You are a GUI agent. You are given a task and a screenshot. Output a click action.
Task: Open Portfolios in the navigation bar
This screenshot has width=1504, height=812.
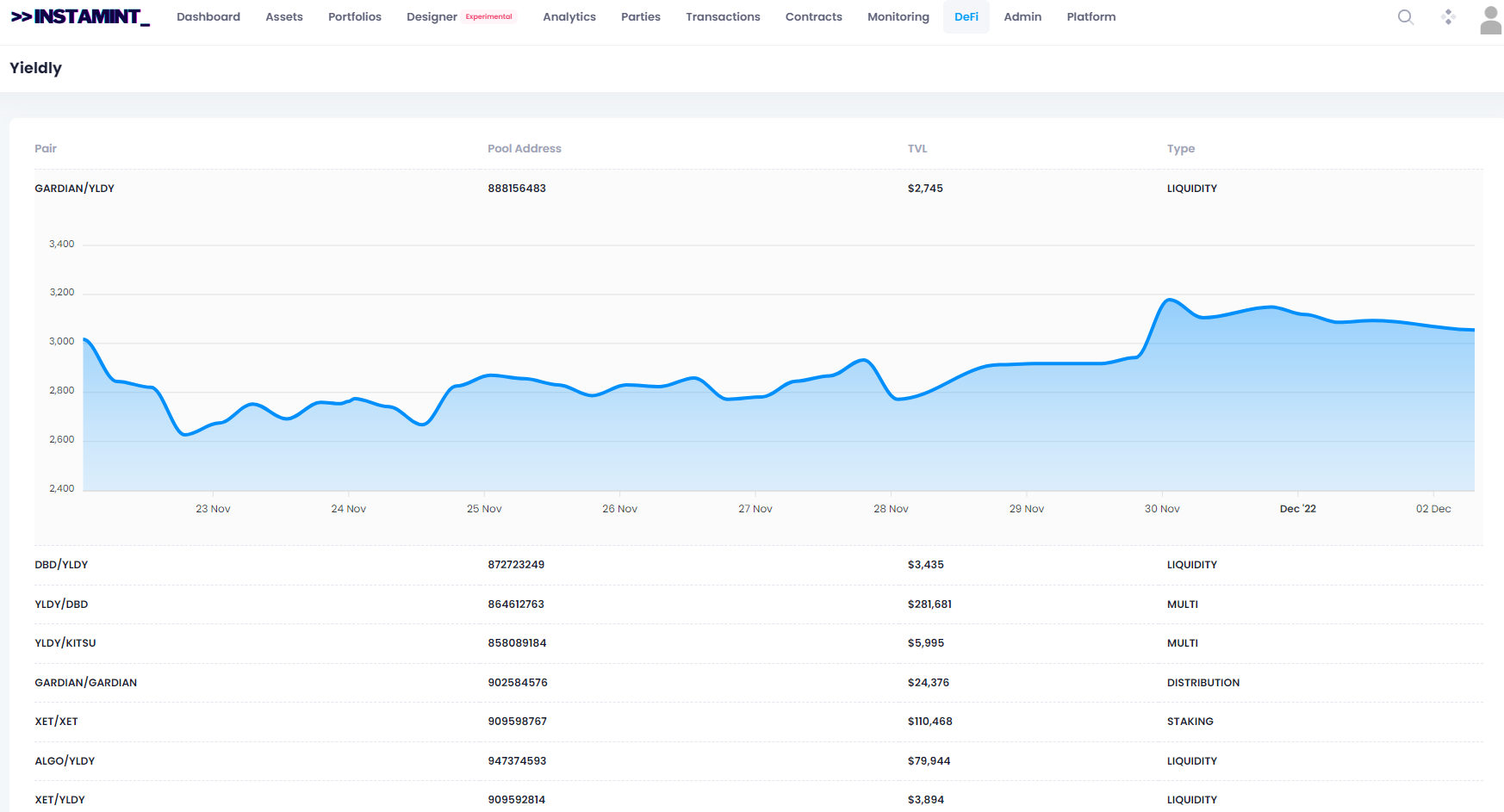[355, 17]
